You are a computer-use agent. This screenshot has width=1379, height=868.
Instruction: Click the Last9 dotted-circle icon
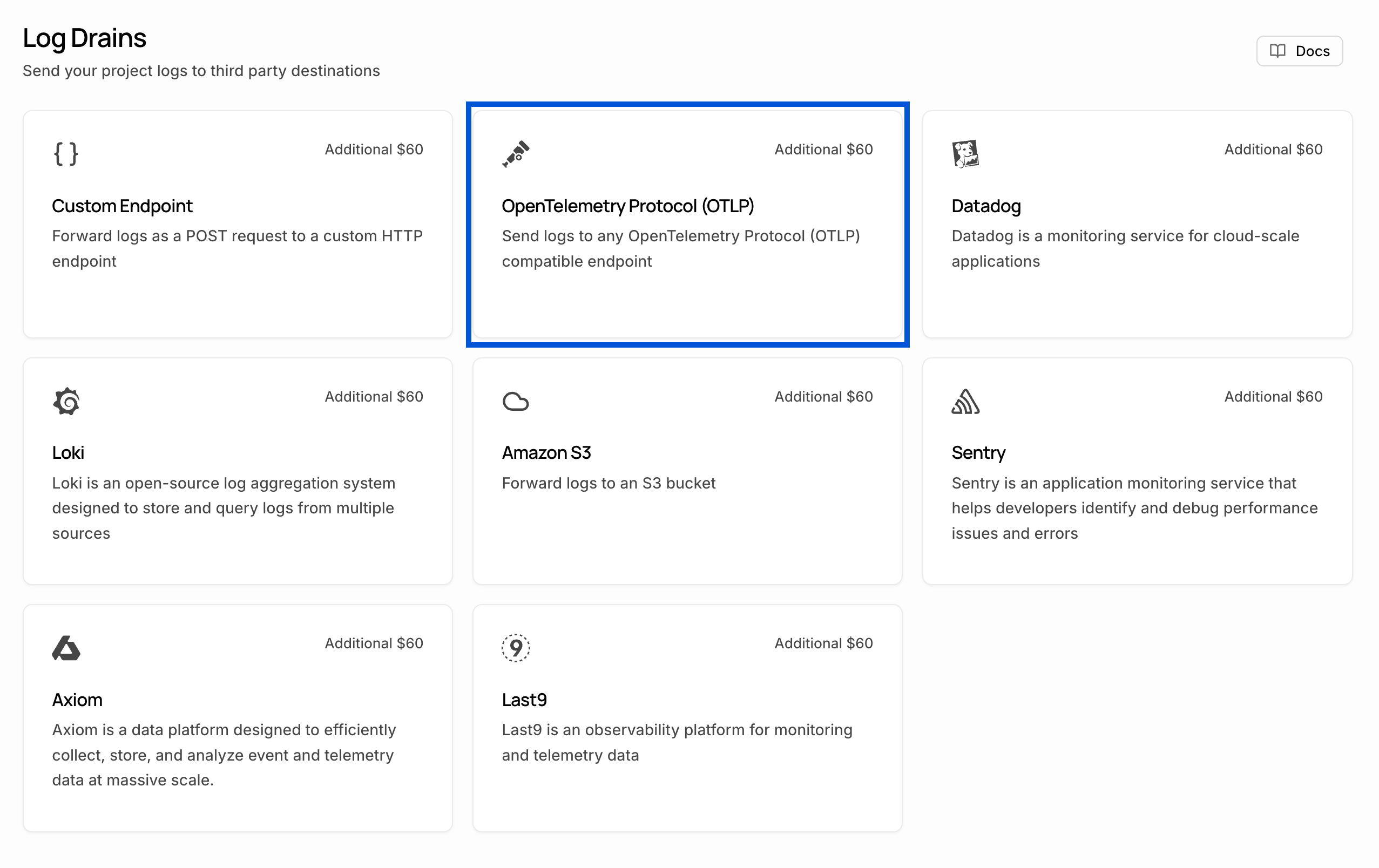click(x=516, y=648)
